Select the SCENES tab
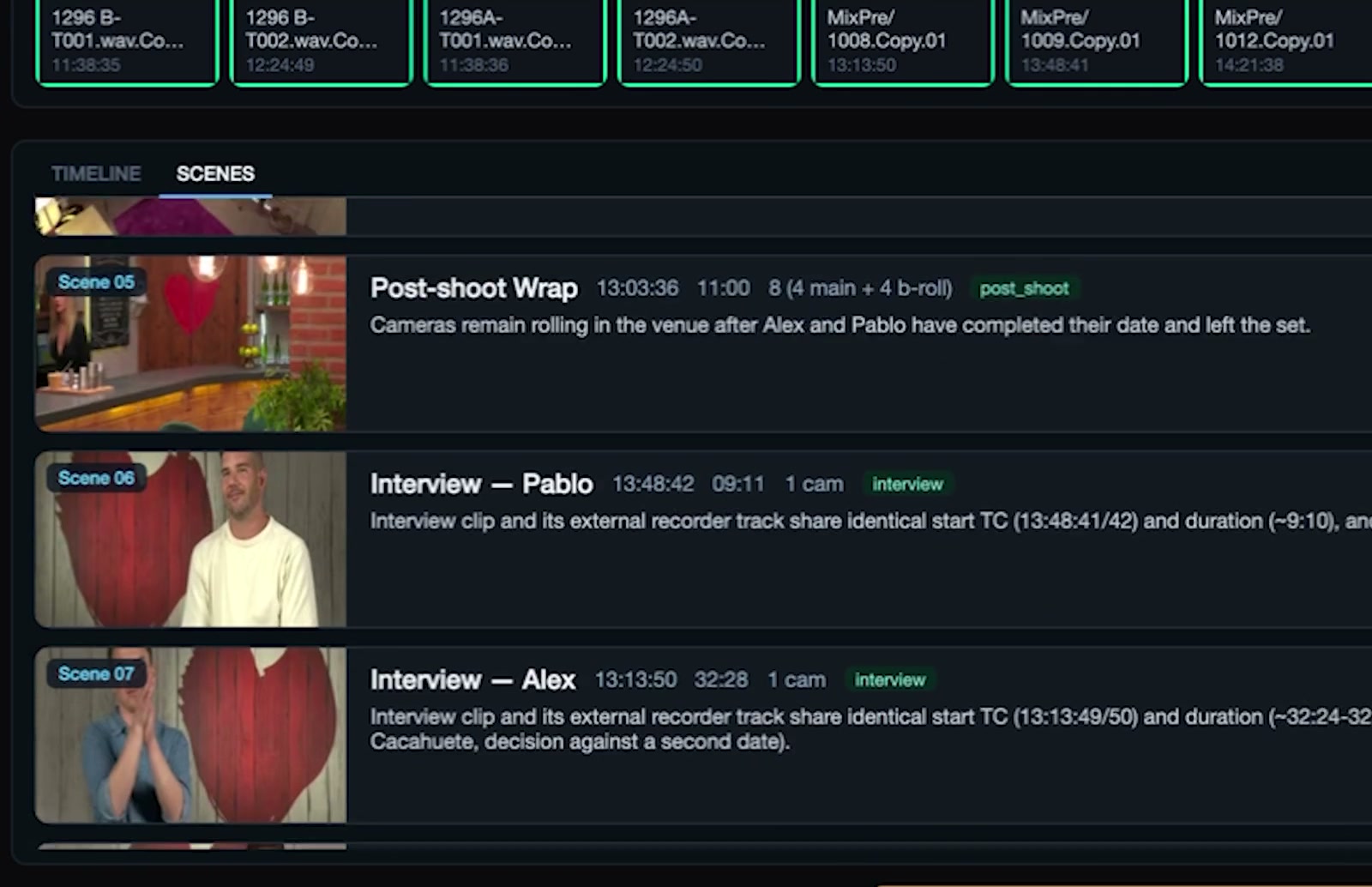 coord(215,173)
